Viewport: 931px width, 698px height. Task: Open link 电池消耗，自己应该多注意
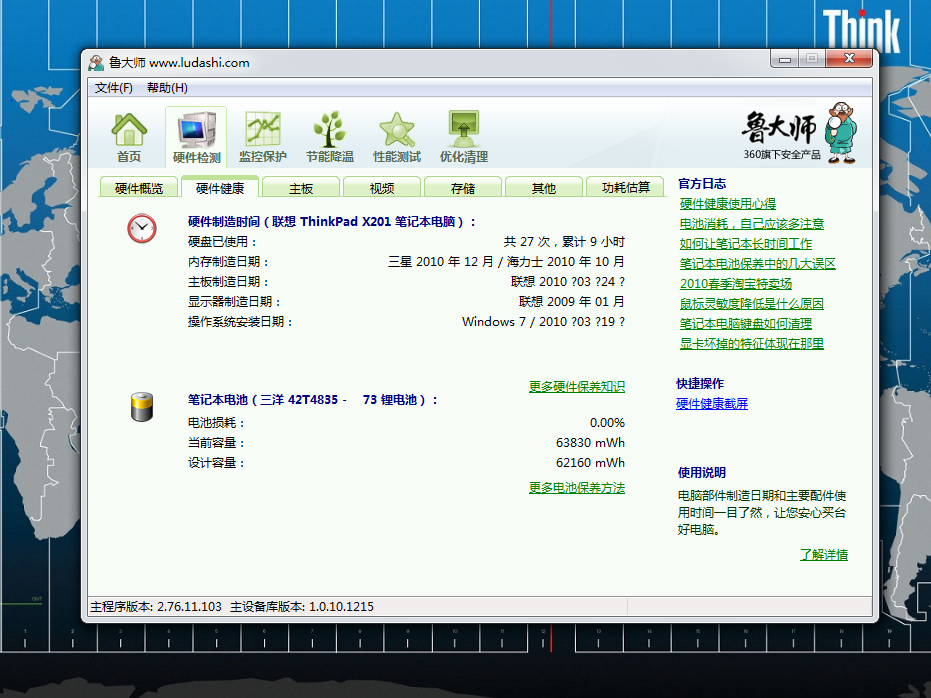click(x=752, y=224)
